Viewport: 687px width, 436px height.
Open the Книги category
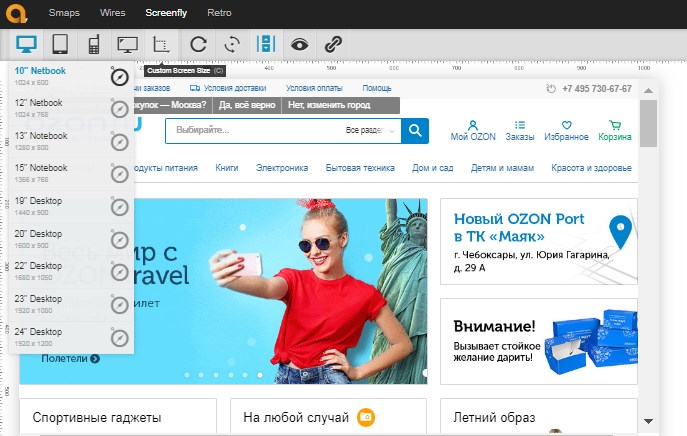pos(227,168)
